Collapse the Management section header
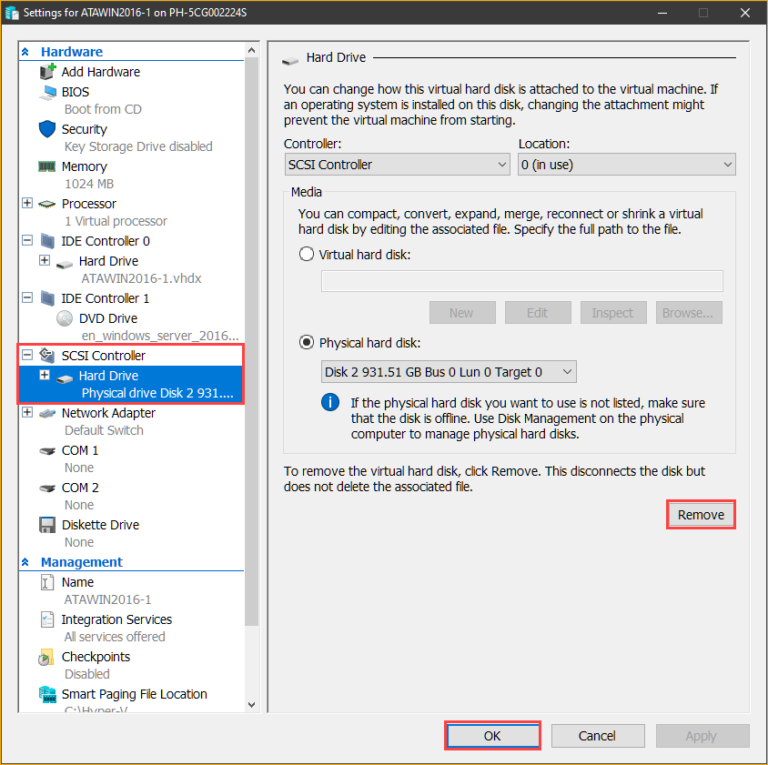The height and width of the screenshot is (765, 768). click(x=25, y=562)
